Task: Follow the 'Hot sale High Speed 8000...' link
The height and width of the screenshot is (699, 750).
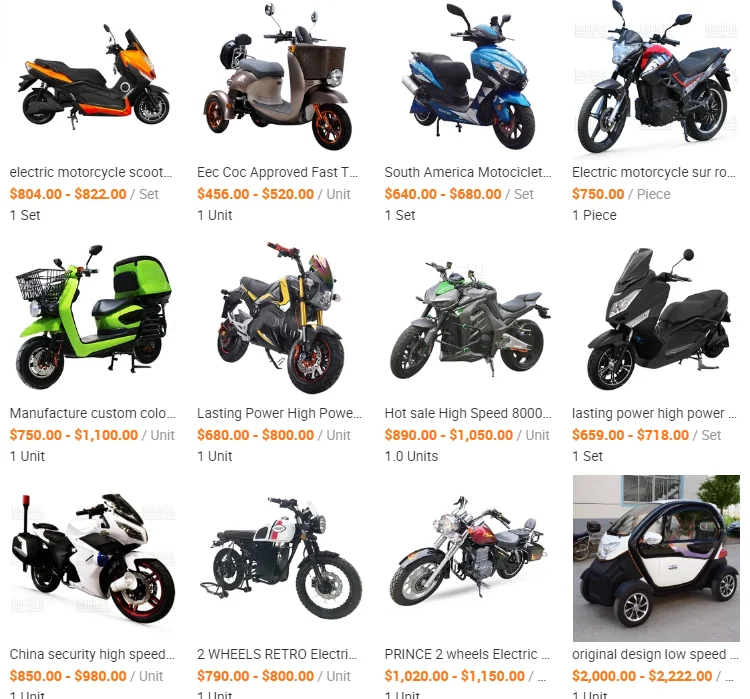Action: 468,413
